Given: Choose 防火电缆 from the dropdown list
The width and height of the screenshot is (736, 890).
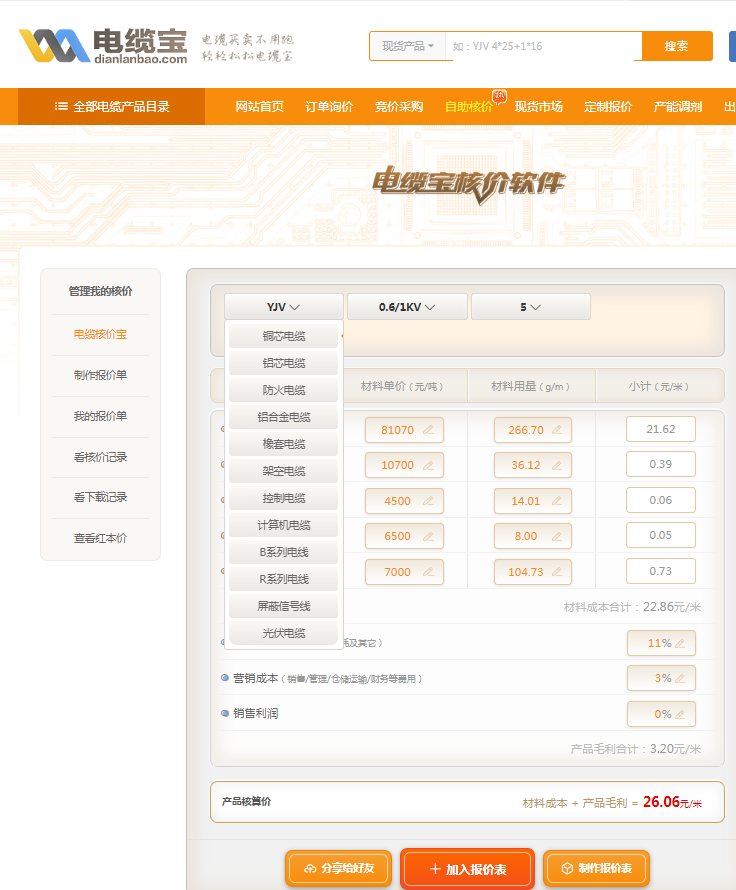Looking at the screenshot, I should point(284,390).
